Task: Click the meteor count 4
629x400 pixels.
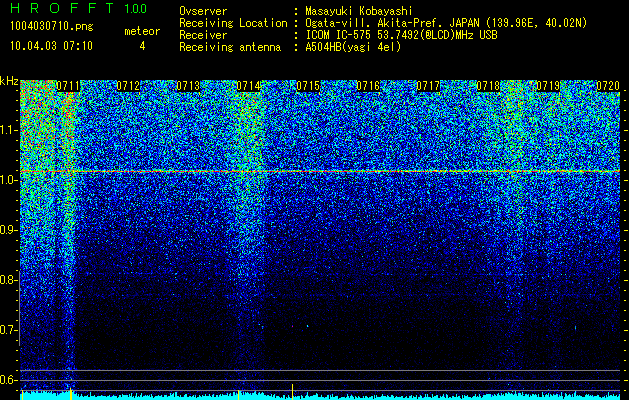Action: click(x=142, y=46)
